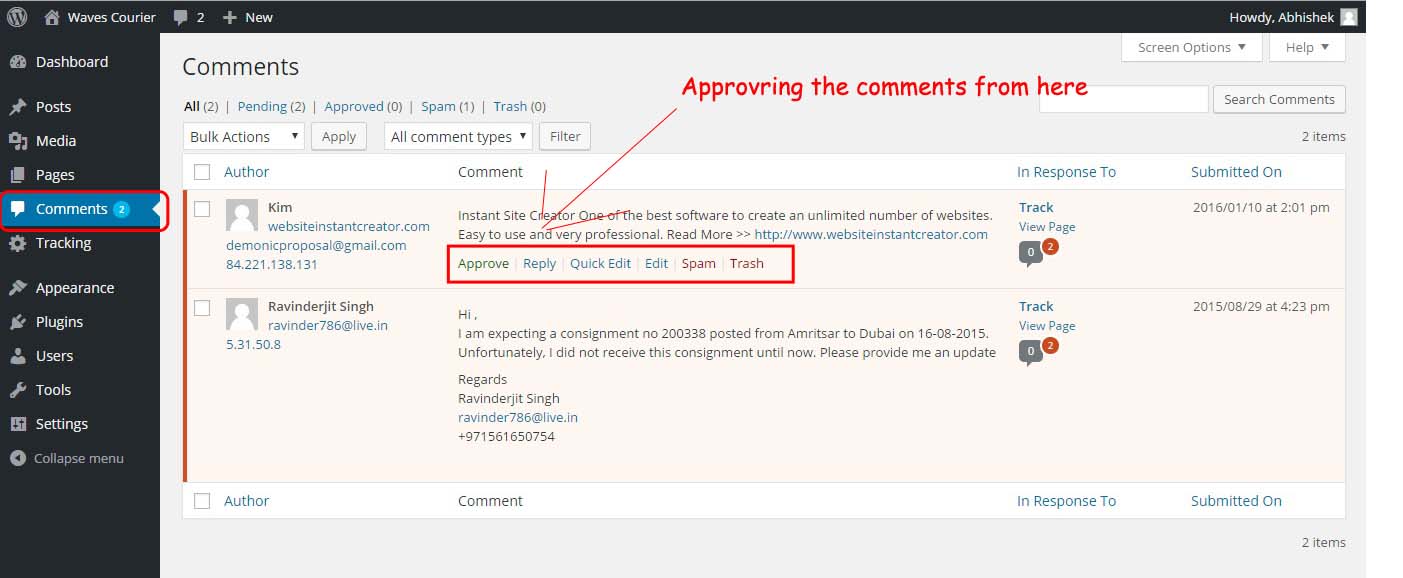The width and height of the screenshot is (1403, 578).
Task: Sort by In Response To column header
Action: [x=1066, y=171]
